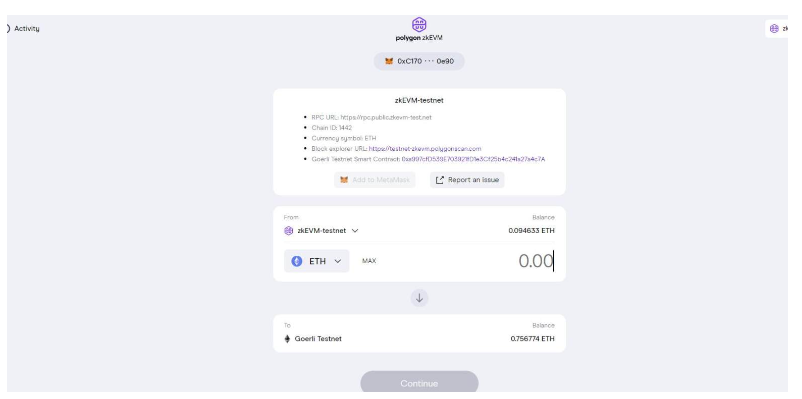The height and width of the screenshot is (399, 802).
Task: Click the Ethereum diamond icon beside Goerli Testnet
Action: (287, 339)
